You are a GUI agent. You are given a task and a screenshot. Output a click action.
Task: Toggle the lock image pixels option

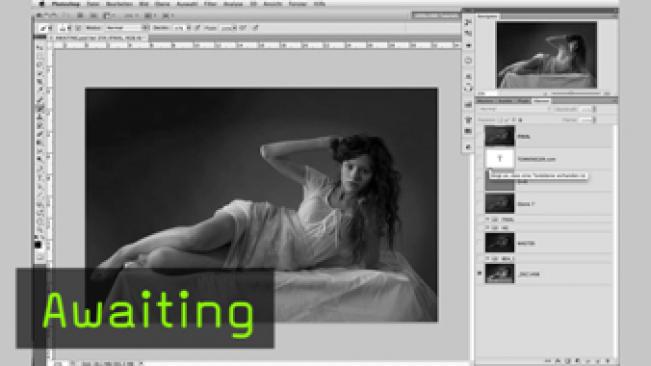[x=507, y=120]
